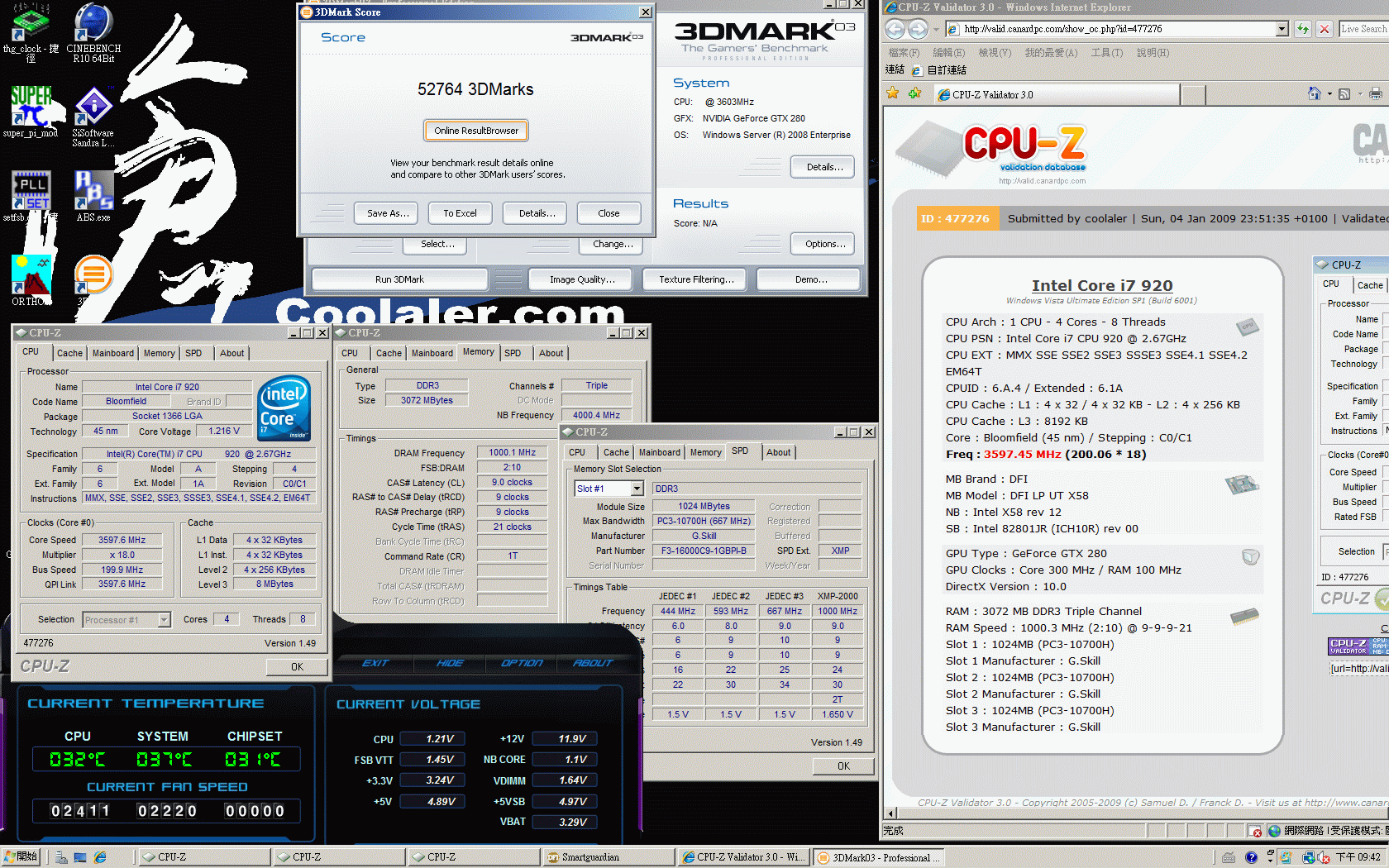
Task: Switch to About tab in CPU-Z SPD window
Action: click(778, 452)
